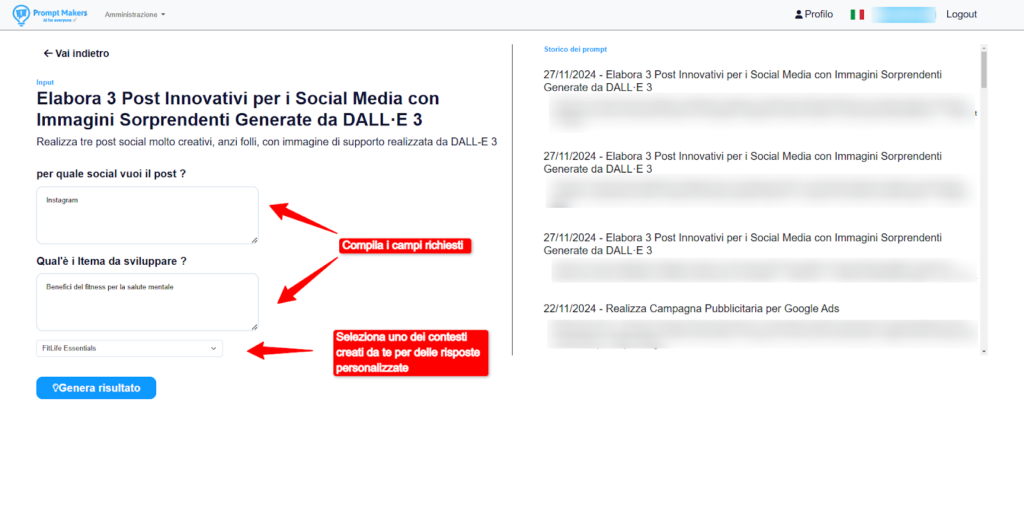
Task: Focus the social field containing Instagram
Action: pos(147,215)
